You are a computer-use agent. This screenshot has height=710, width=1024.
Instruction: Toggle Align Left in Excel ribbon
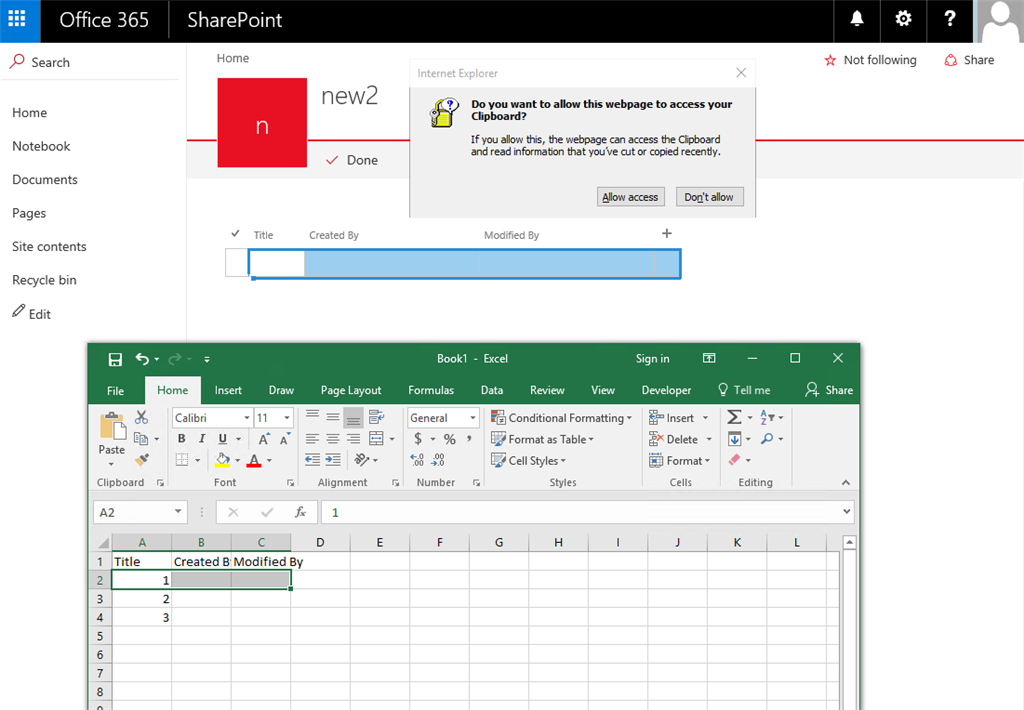[313, 439]
